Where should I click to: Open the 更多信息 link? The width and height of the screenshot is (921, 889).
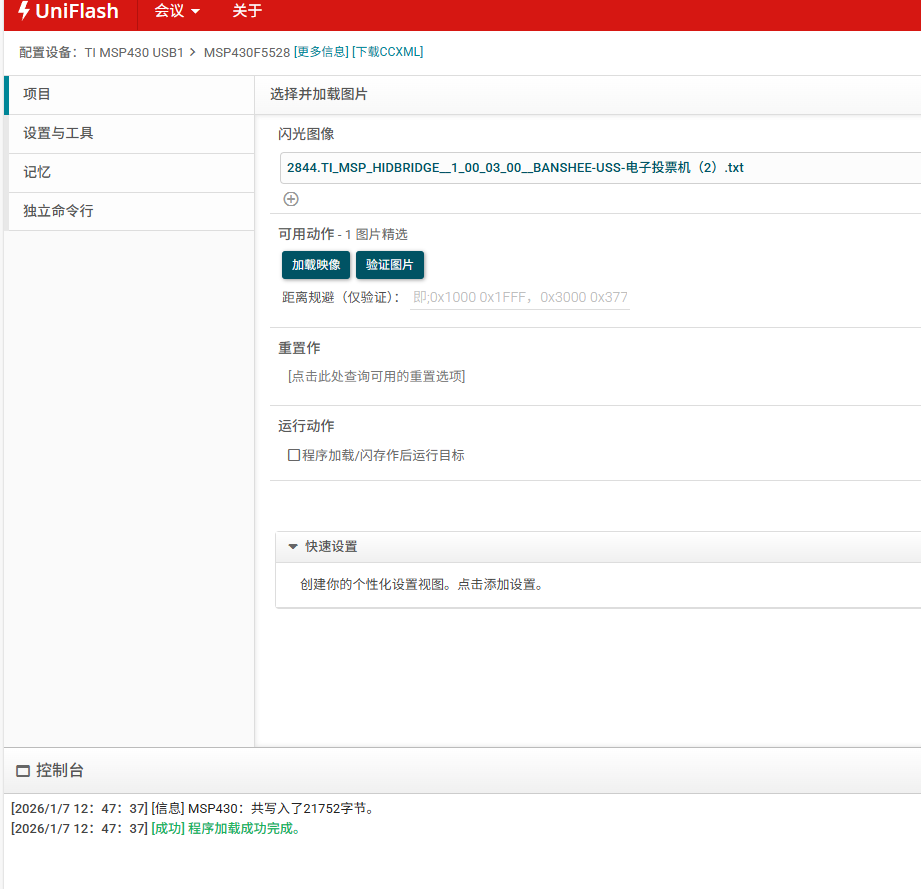tap(321, 52)
